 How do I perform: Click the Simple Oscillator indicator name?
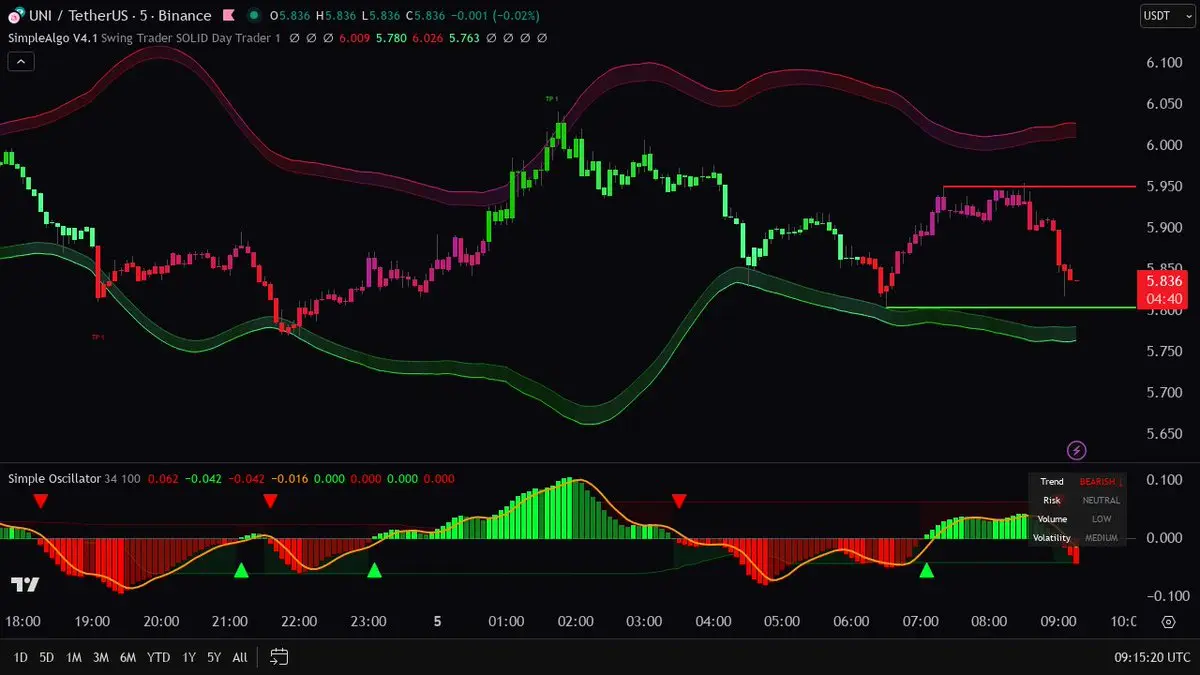pyautogui.click(x=55, y=478)
